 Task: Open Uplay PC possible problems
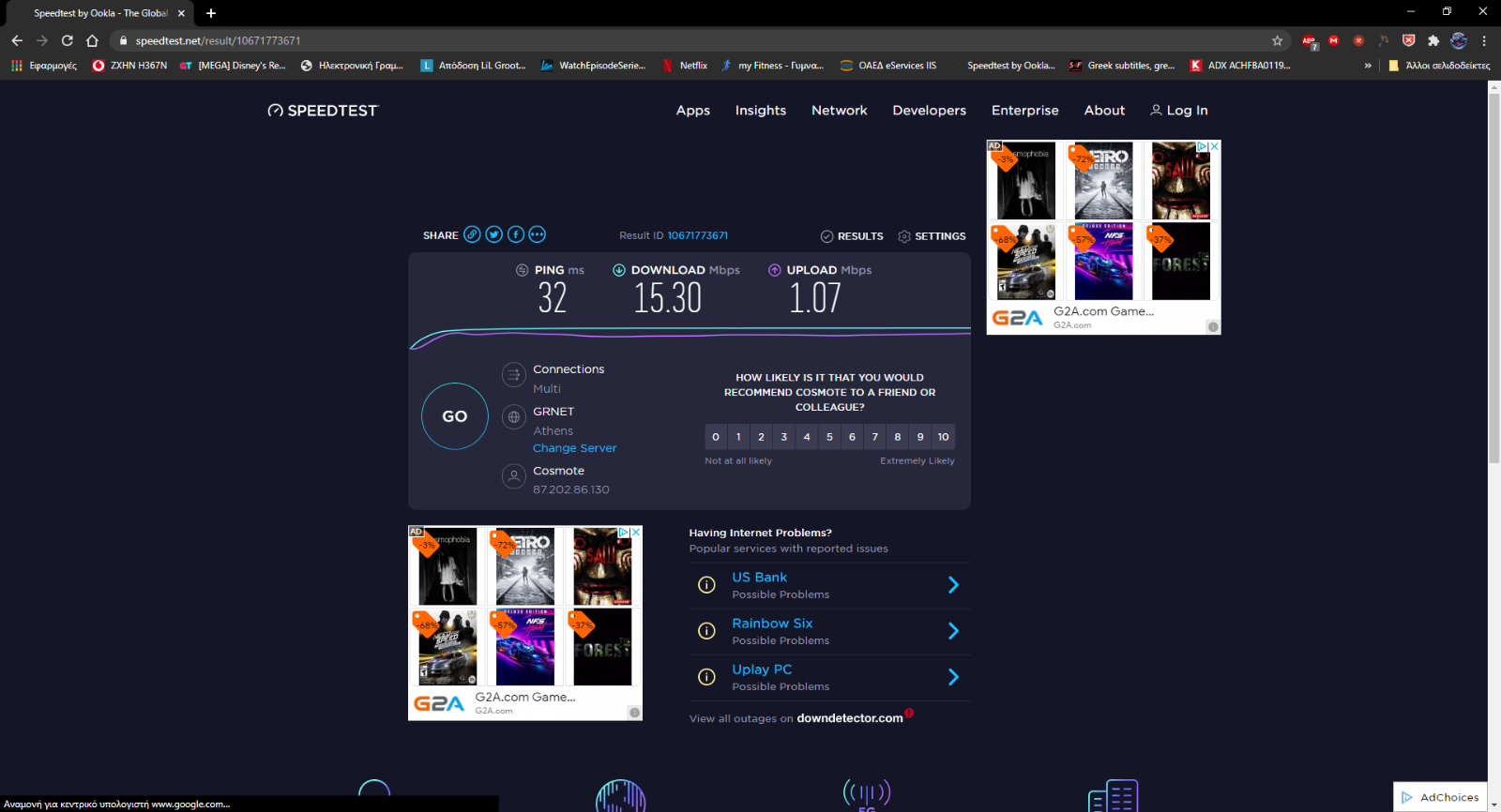pyautogui.click(x=762, y=669)
